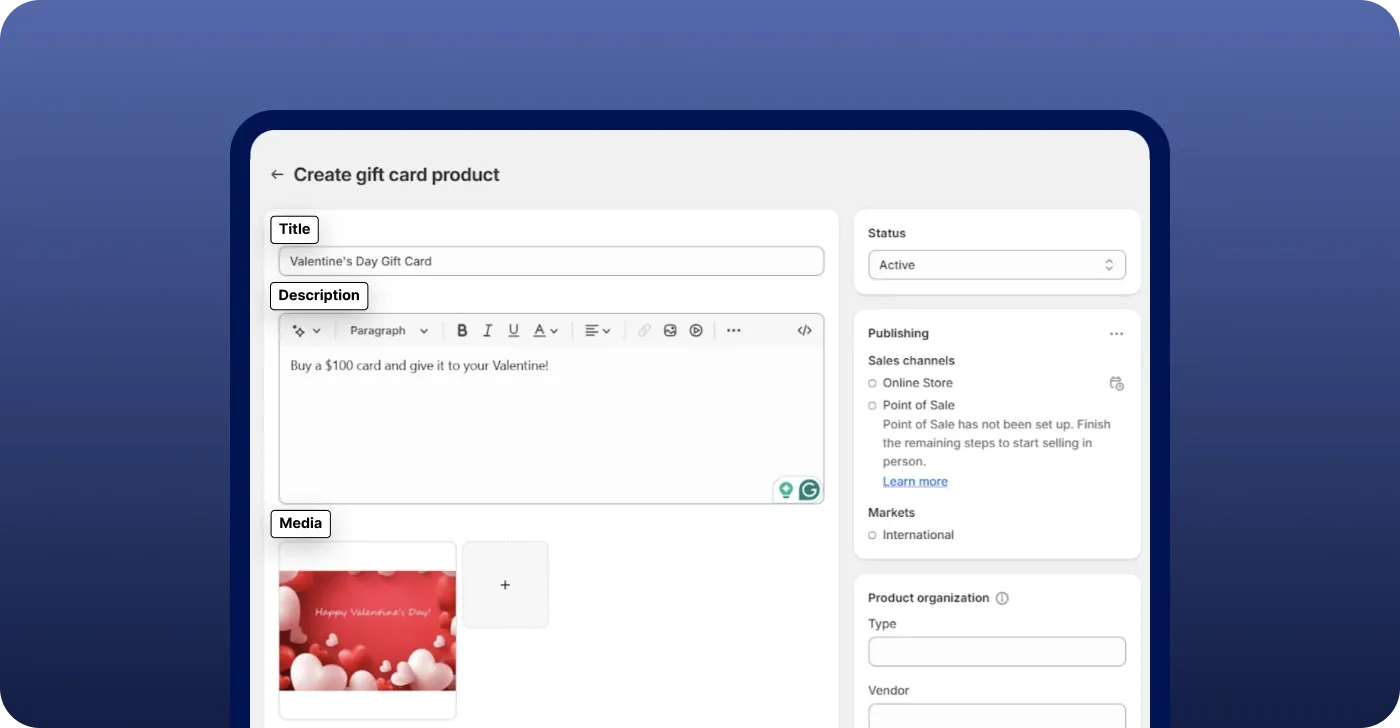Apply italic formatting
This screenshot has width=1400, height=728.
[x=487, y=330]
